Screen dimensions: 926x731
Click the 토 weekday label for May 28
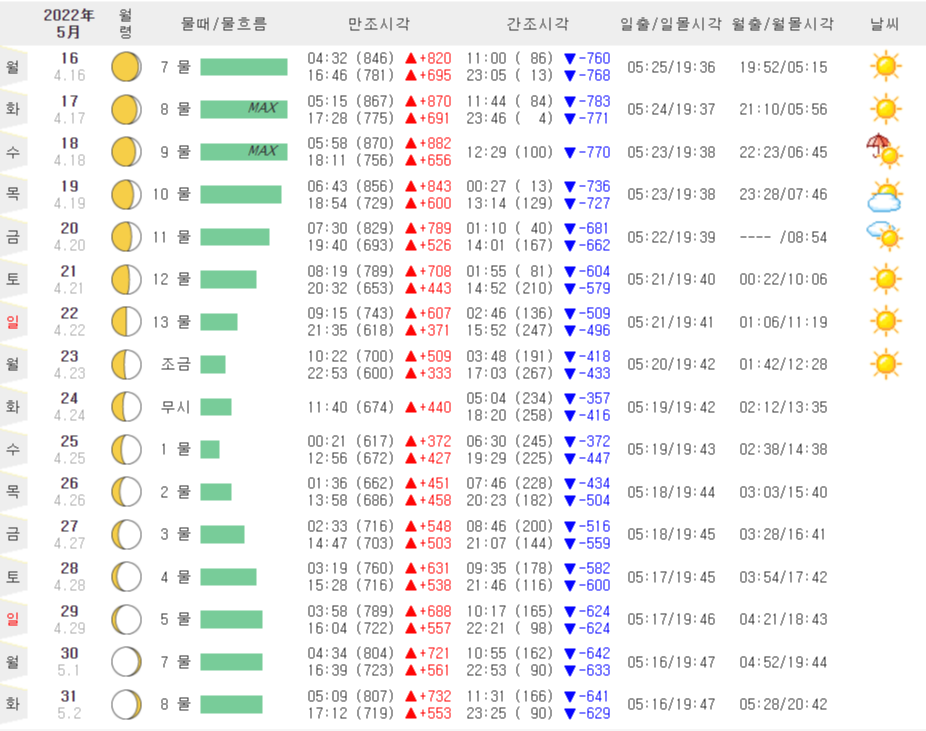tap(12, 577)
